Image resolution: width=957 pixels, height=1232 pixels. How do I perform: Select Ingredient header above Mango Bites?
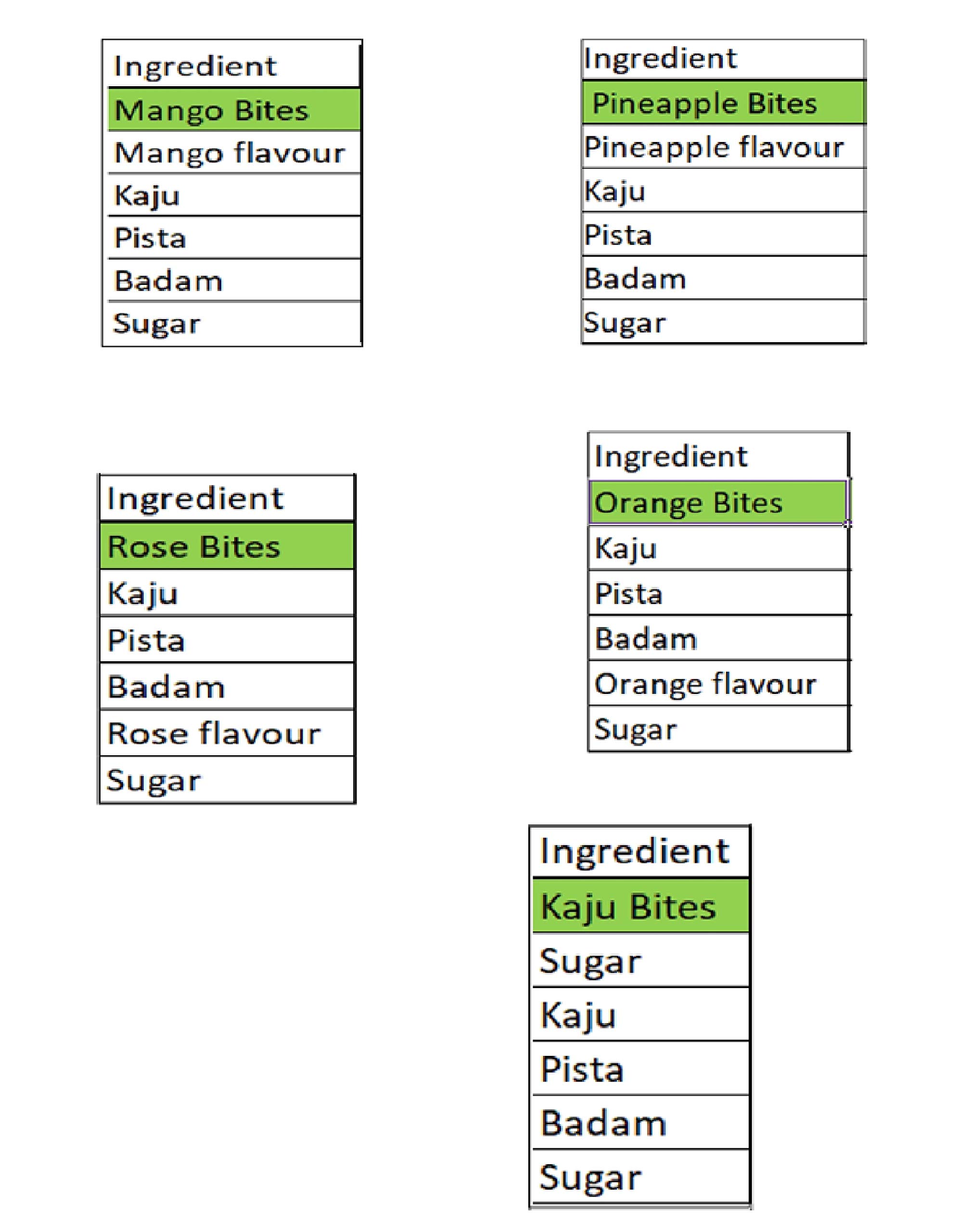tap(233, 65)
